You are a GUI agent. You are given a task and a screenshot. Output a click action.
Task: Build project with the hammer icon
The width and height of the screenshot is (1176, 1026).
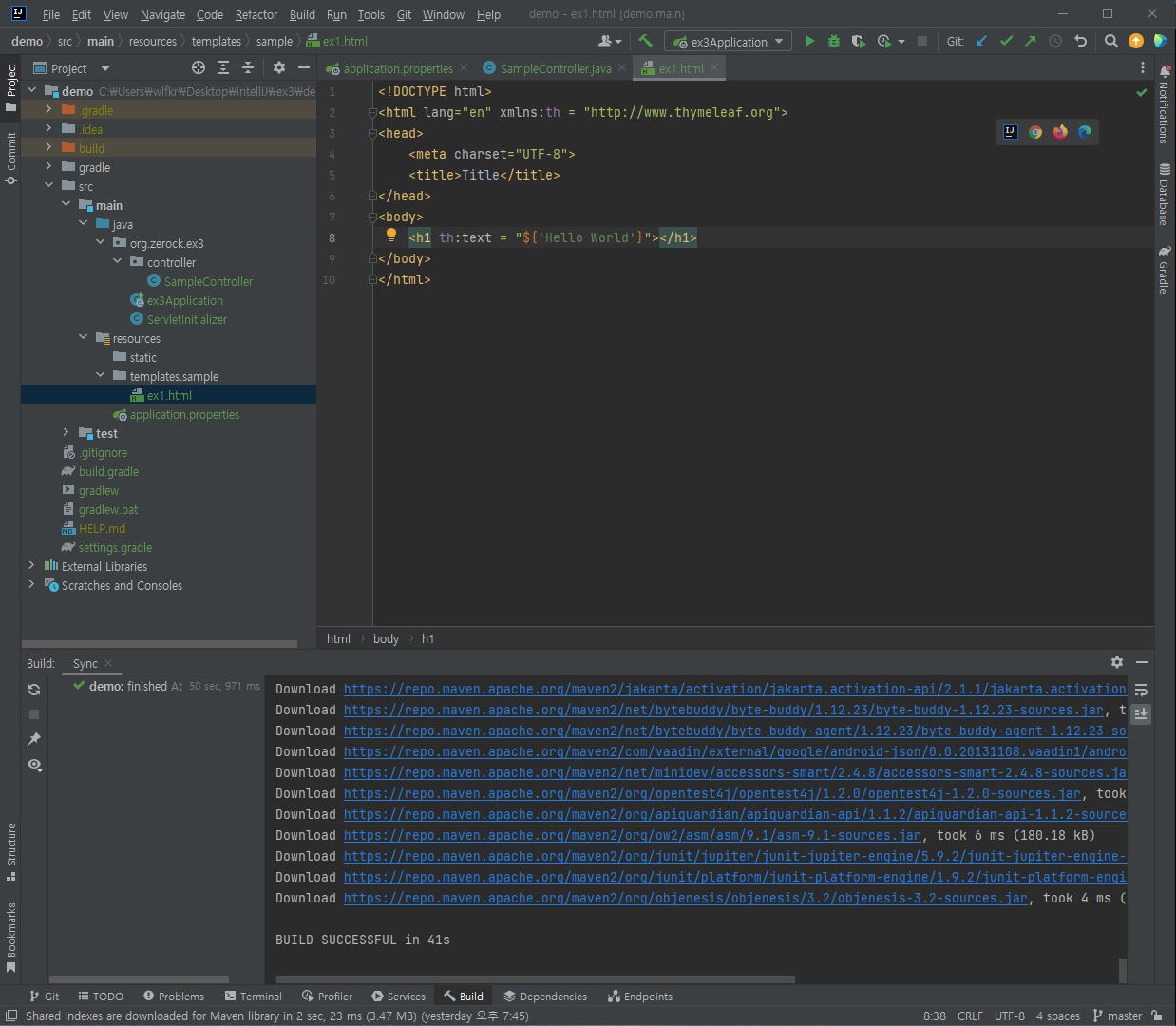(646, 41)
